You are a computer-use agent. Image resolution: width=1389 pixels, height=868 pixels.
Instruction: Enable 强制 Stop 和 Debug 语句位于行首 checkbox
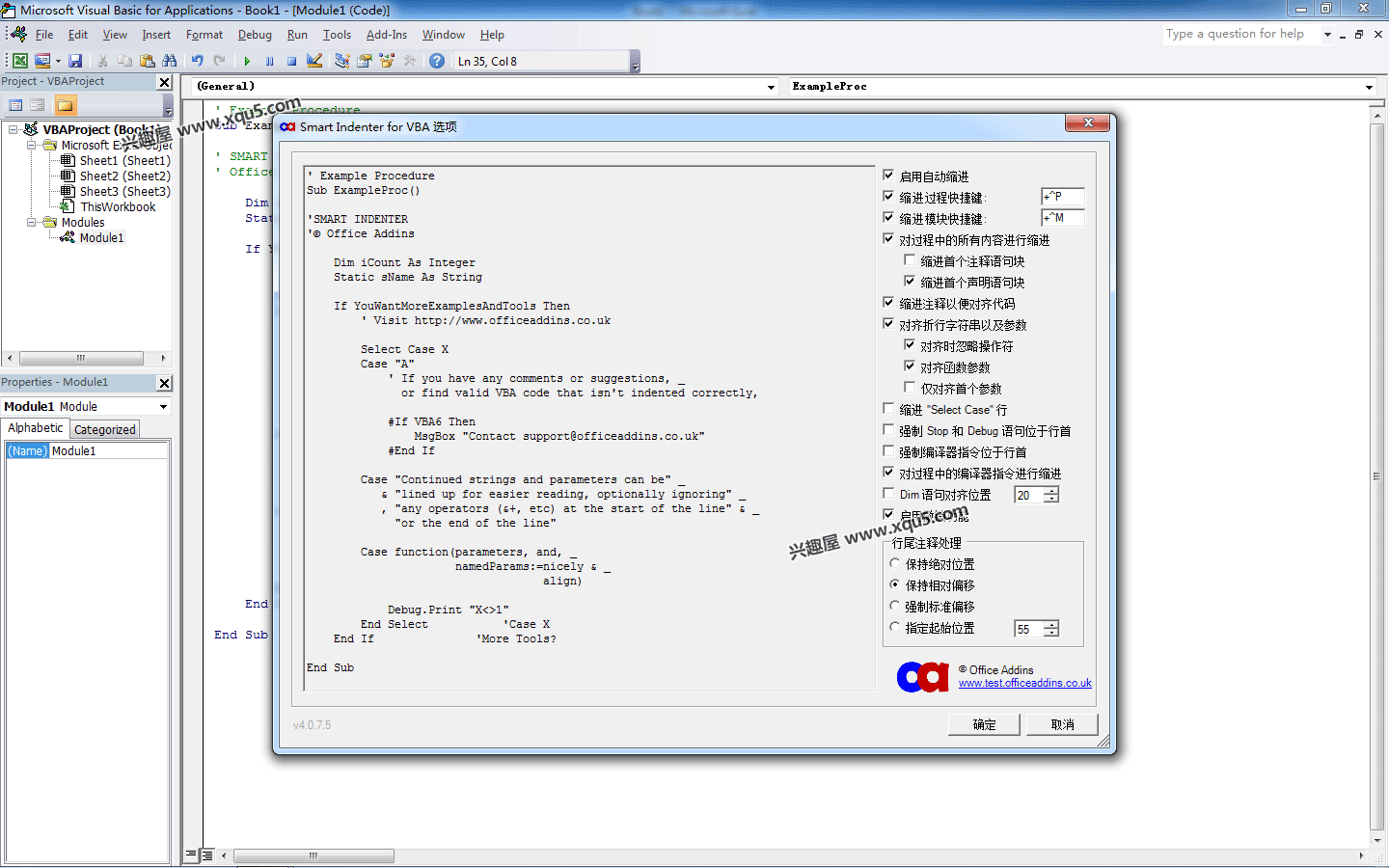pyautogui.click(x=889, y=430)
